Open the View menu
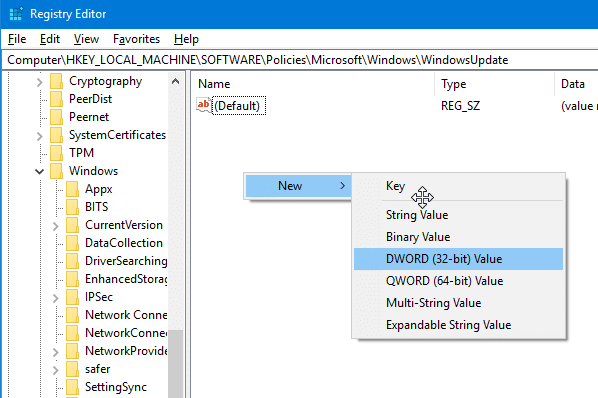The image size is (598, 398). point(86,39)
